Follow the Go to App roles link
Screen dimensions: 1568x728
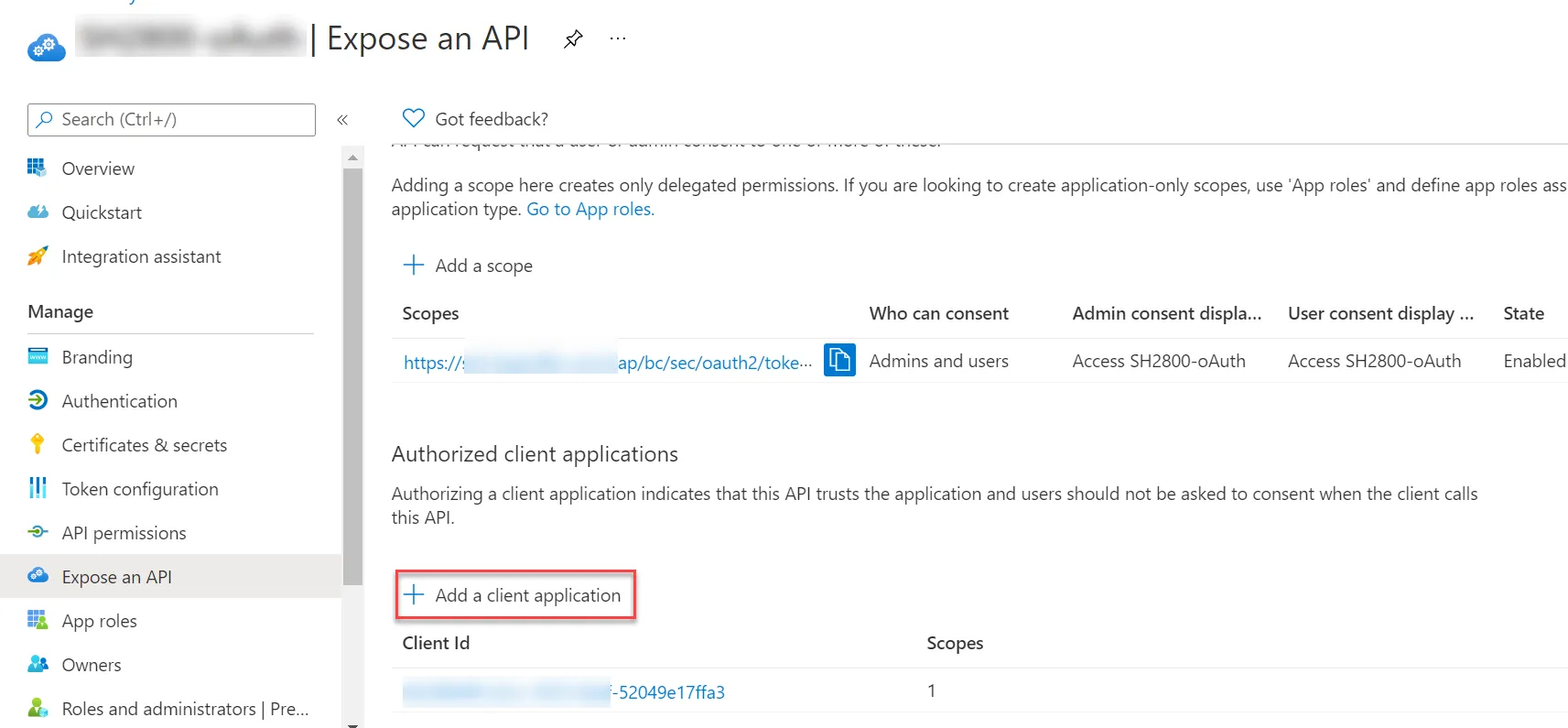[x=590, y=209]
